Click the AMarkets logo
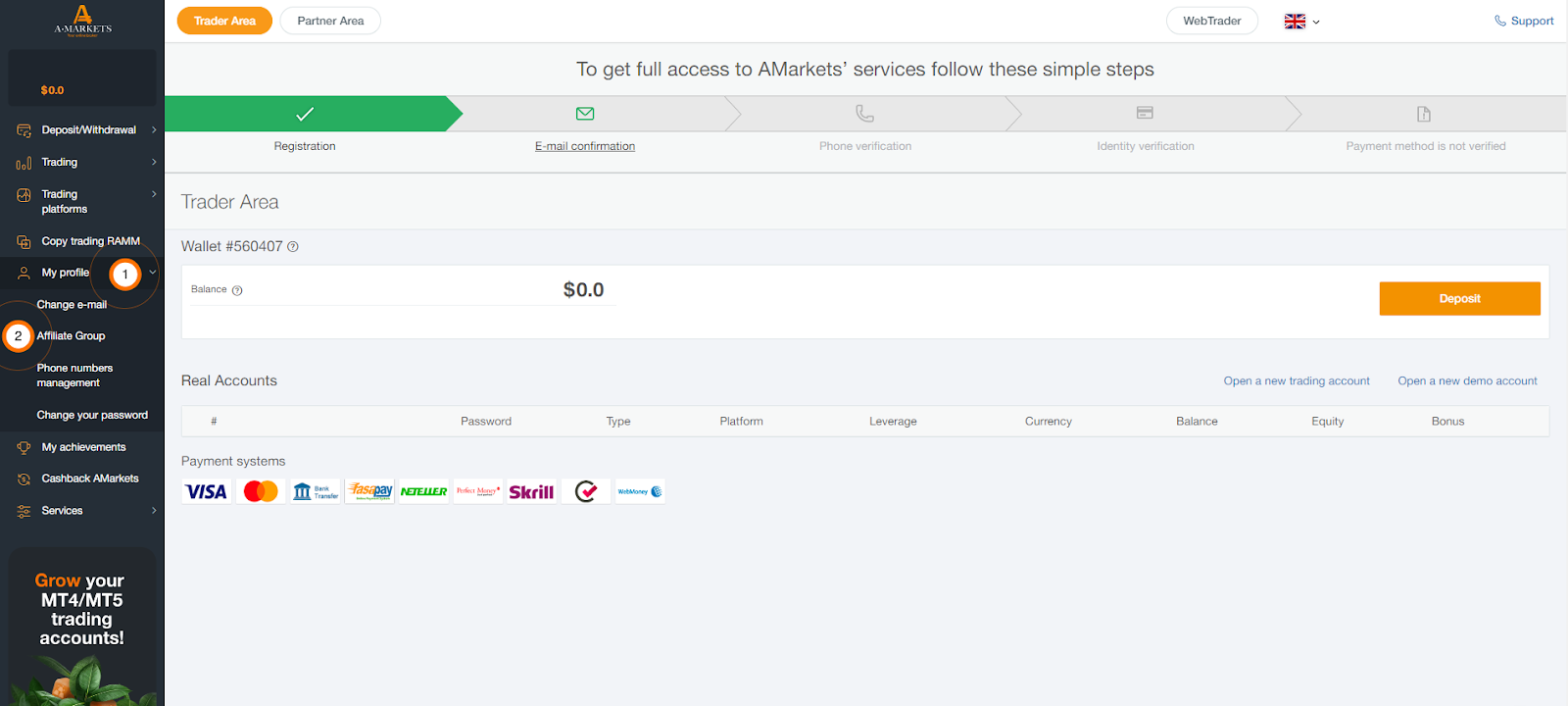 (82, 20)
